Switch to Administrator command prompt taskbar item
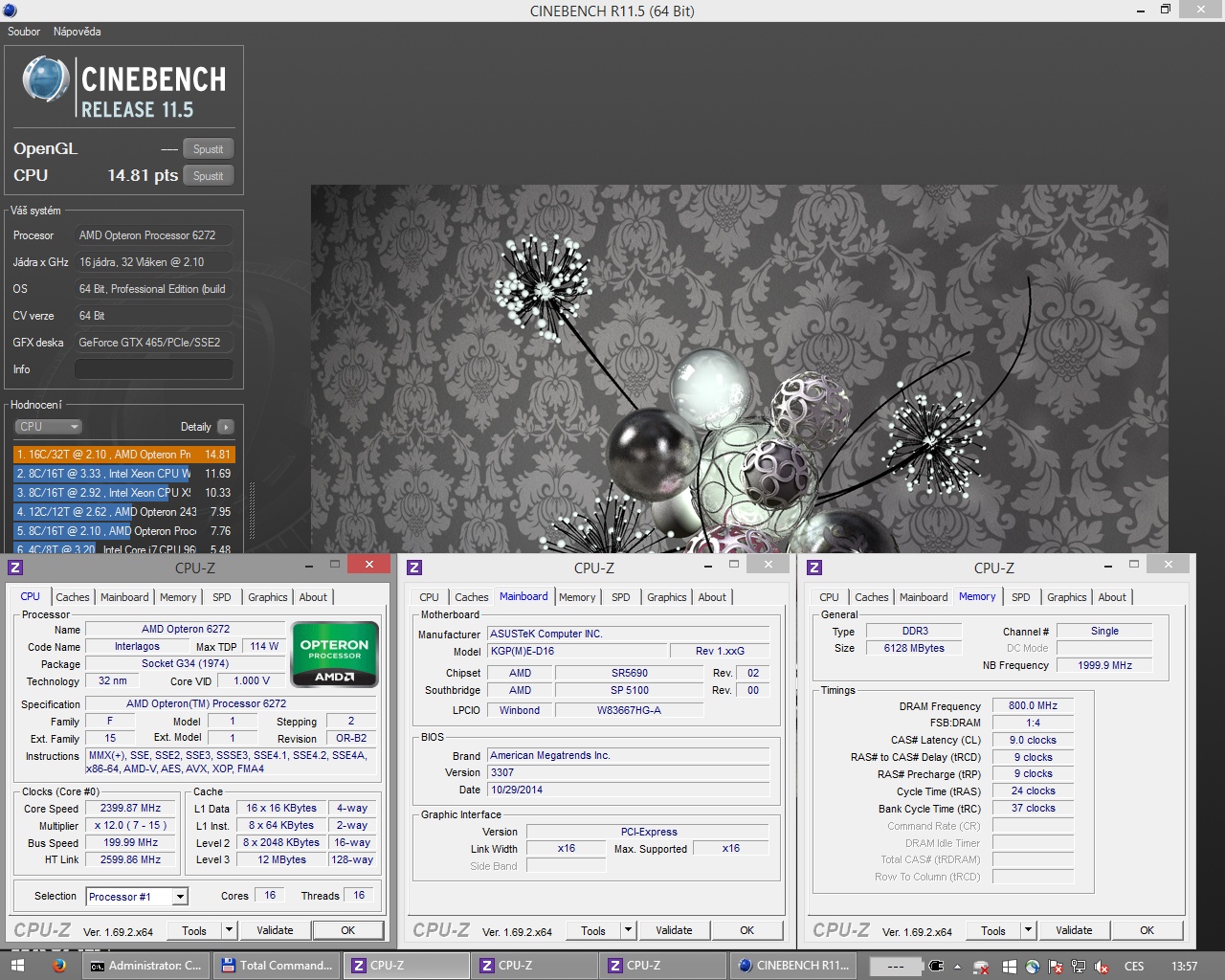Viewport: 1225px width, 980px height. pyautogui.click(x=145, y=966)
